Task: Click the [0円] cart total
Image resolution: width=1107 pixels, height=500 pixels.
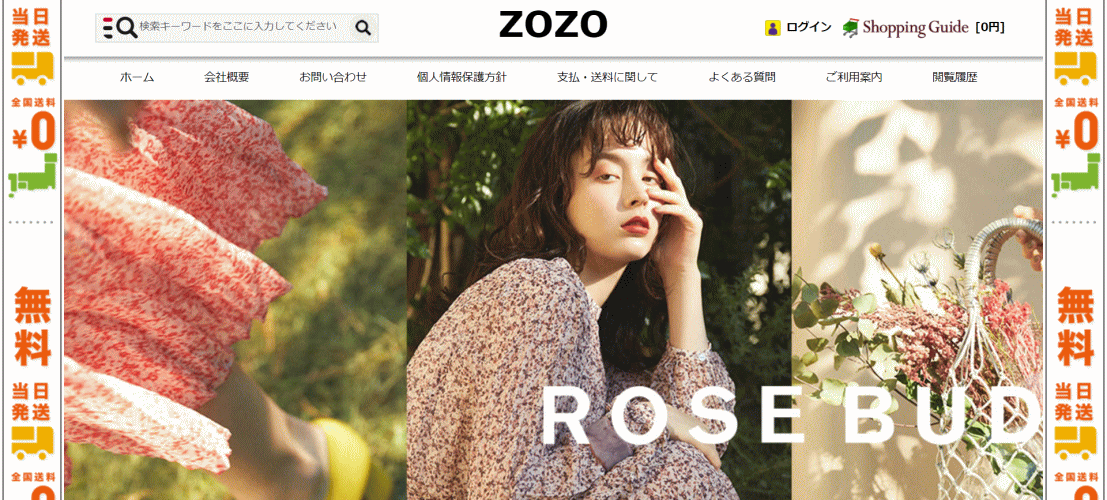Action: tap(990, 28)
